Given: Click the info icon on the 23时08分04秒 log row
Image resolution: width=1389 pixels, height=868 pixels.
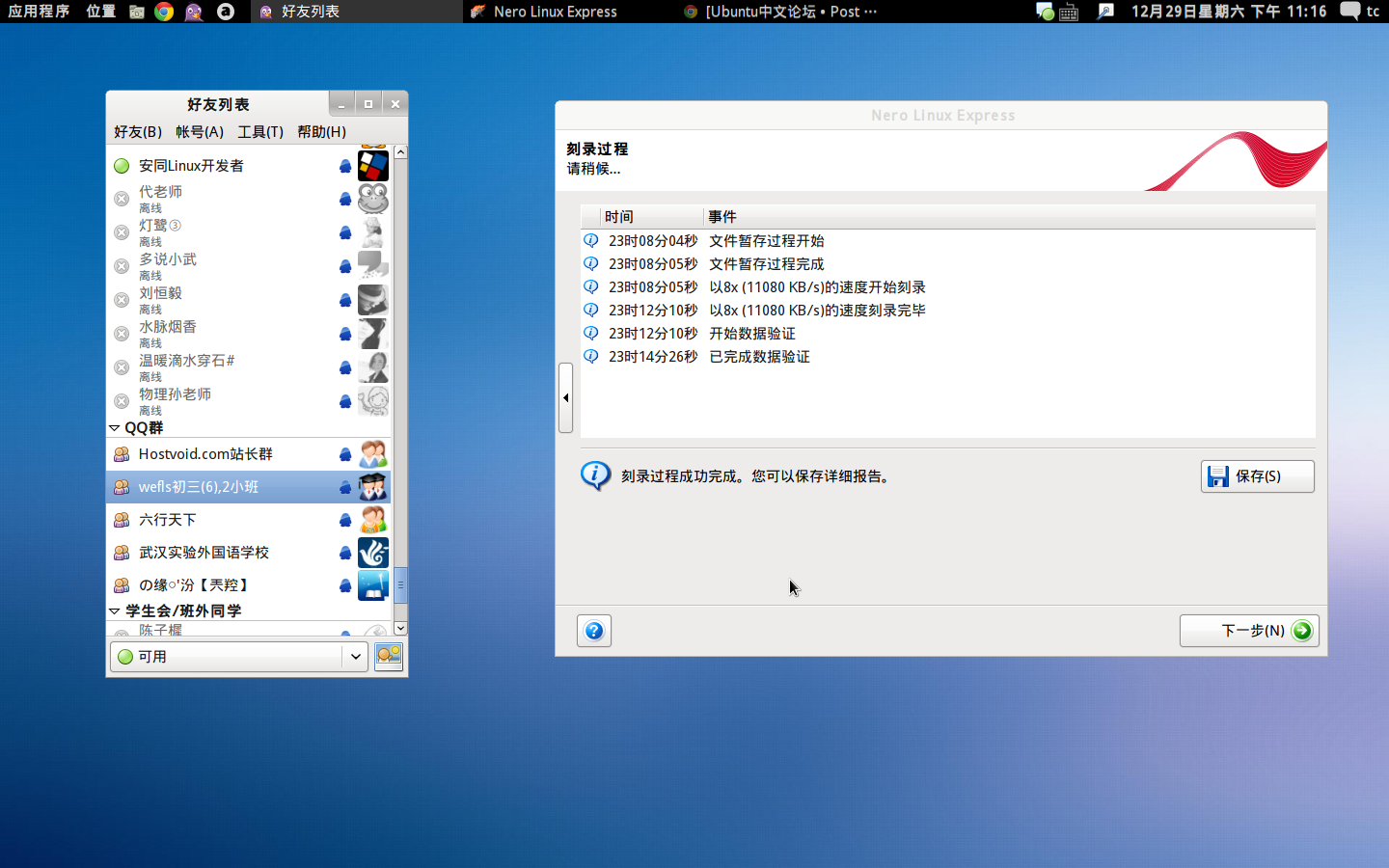Looking at the screenshot, I should click(591, 240).
